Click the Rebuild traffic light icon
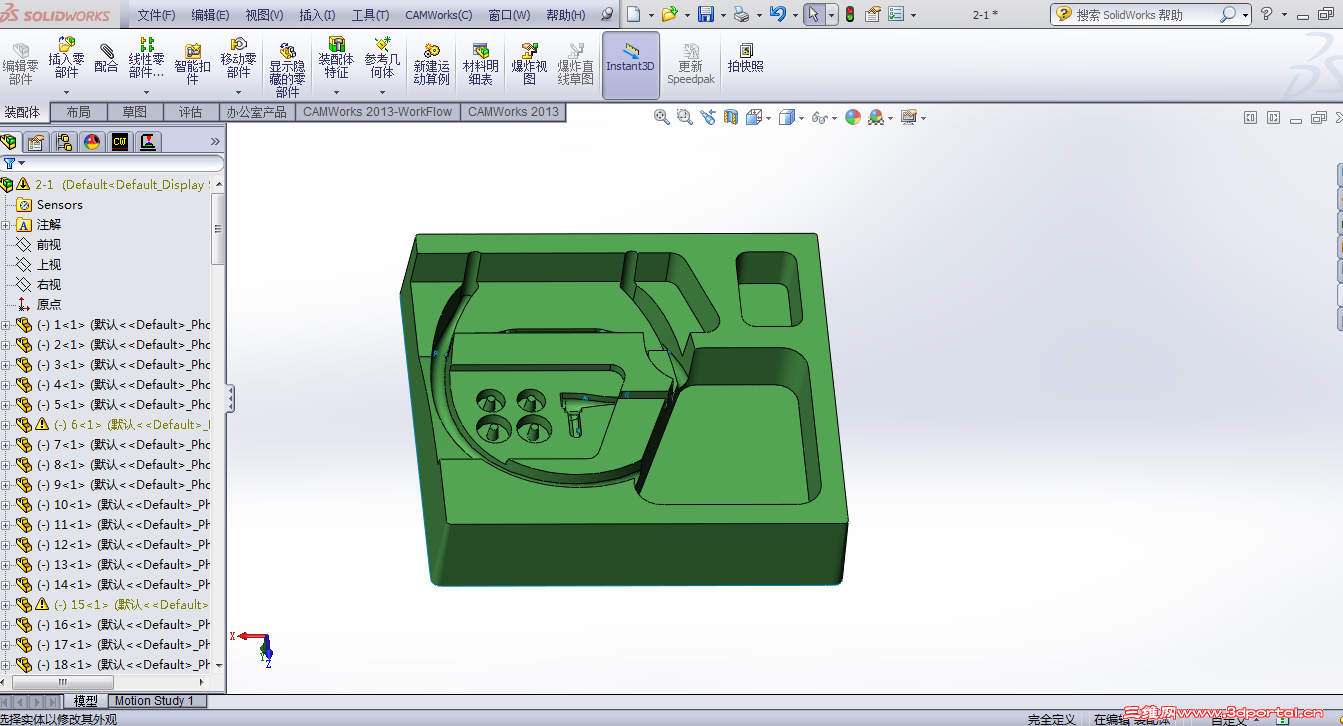The height and width of the screenshot is (726, 1343). click(x=850, y=14)
